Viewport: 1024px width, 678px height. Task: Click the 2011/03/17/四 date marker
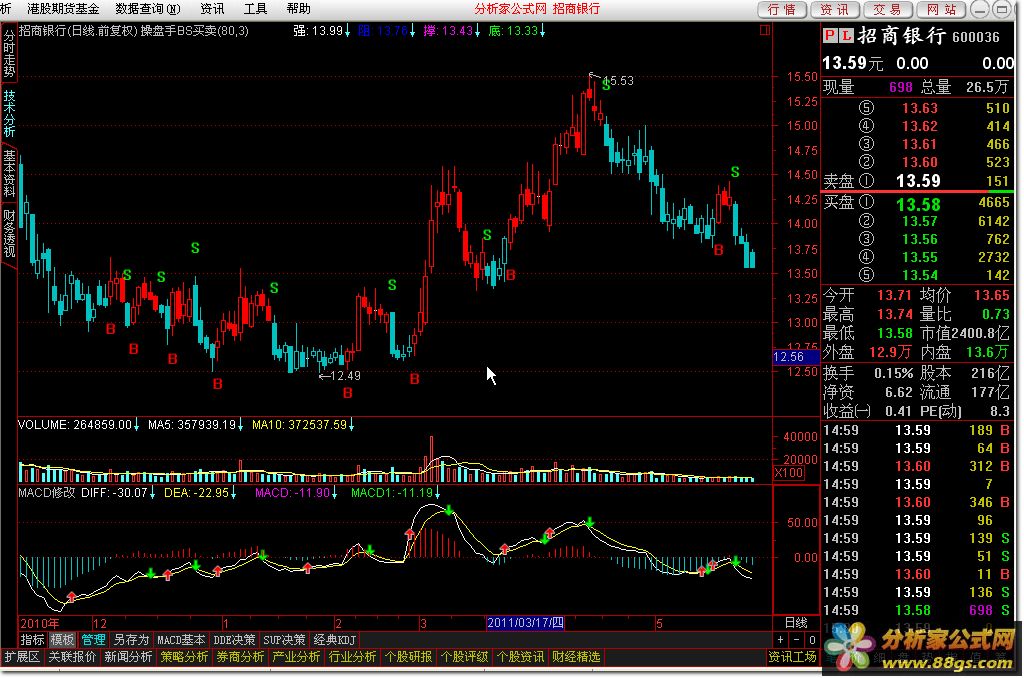(525, 623)
